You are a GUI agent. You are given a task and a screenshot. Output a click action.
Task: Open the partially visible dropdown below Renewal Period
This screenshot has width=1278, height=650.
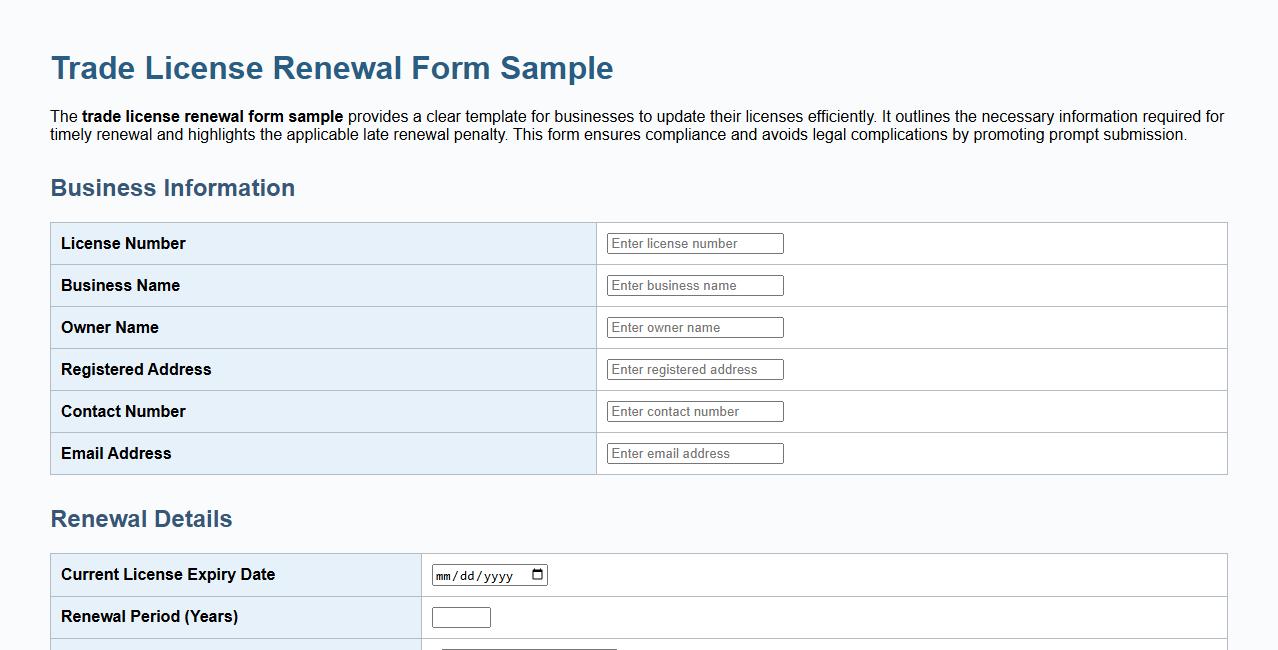[x=527, y=648]
